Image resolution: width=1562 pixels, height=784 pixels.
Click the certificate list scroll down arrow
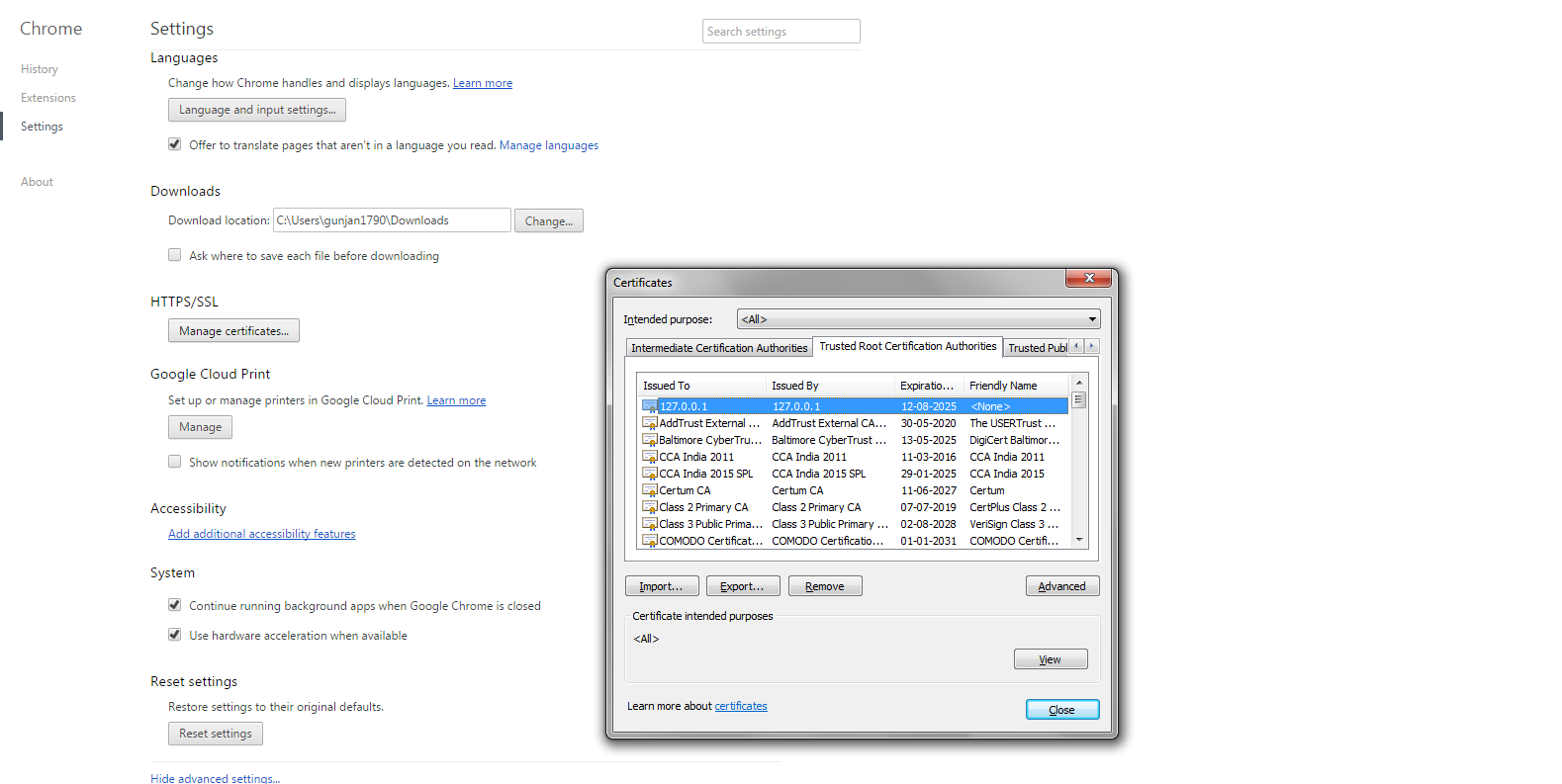1079,540
